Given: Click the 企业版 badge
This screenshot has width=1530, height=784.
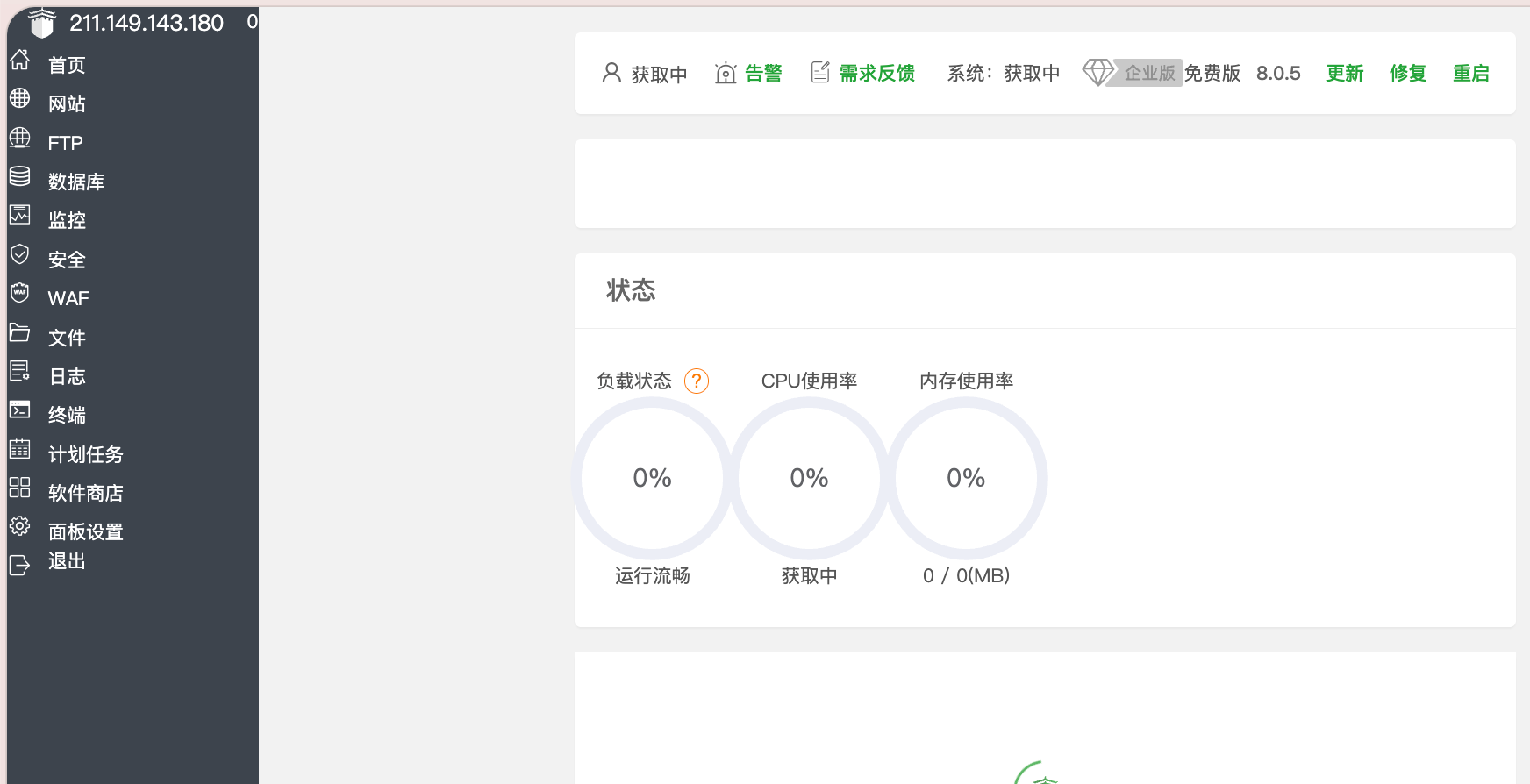Looking at the screenshot, I should click(x=1149, y=73).
